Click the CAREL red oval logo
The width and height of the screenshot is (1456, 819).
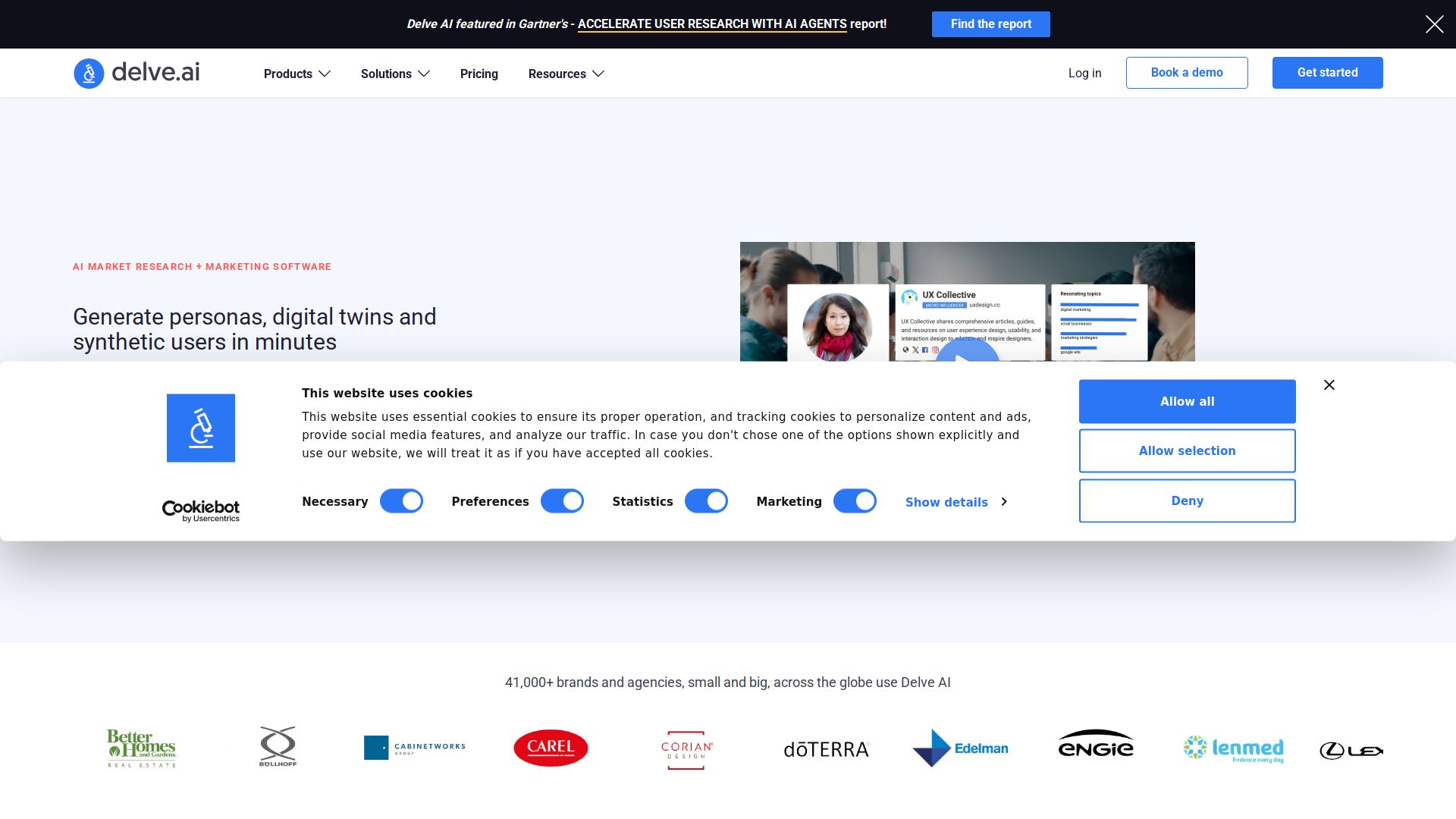551,748
